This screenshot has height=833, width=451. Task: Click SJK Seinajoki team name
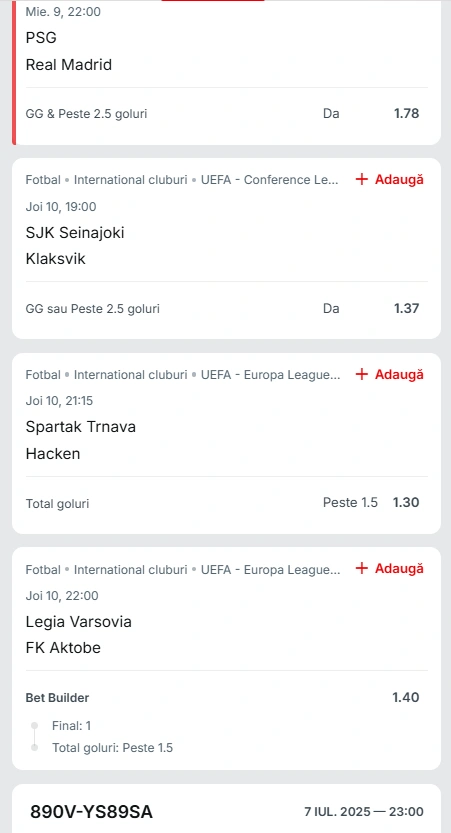tap(75, 233)
